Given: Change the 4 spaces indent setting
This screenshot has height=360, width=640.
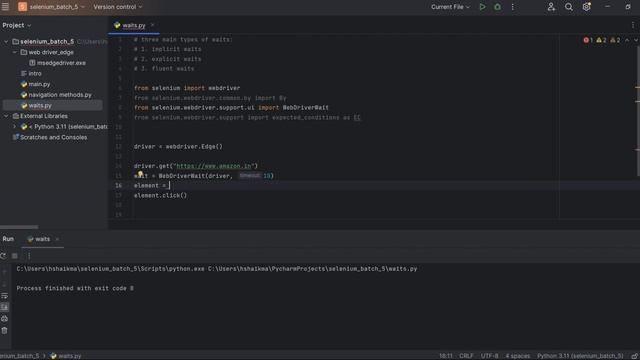Looking at the screenshot, I should click(x=518, y=356).
